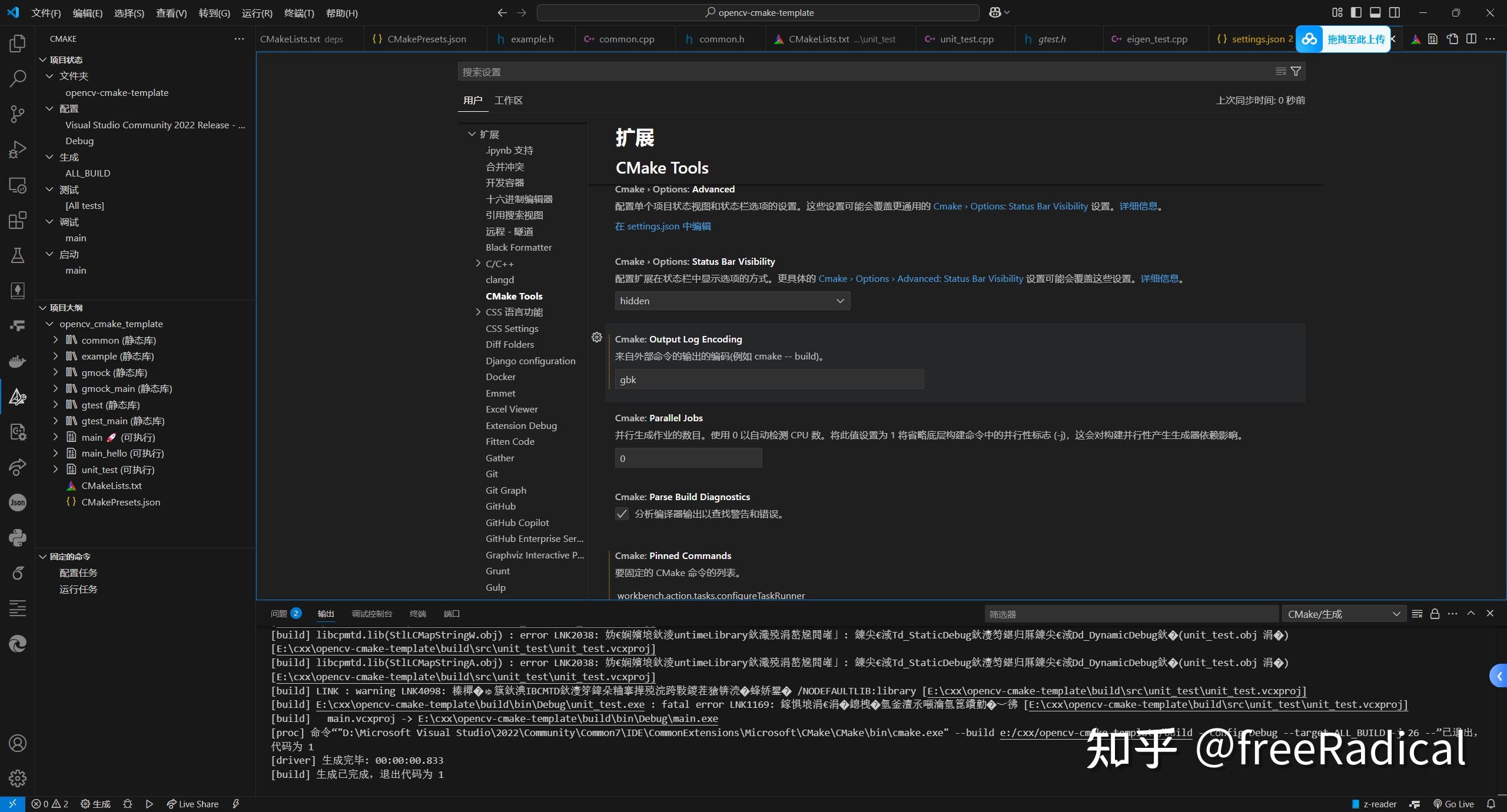Open the Remote Explorer panel

tap(18, 185)
